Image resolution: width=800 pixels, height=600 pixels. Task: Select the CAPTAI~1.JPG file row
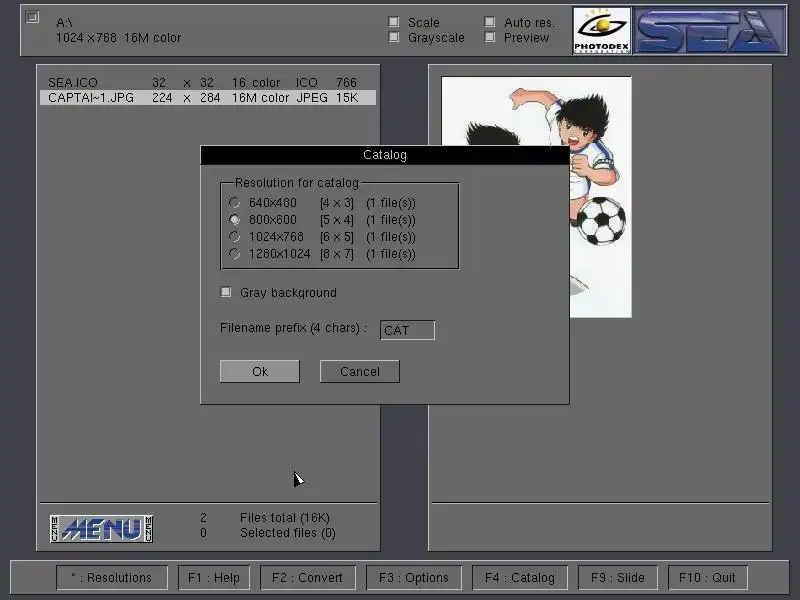tap(208, 97)
